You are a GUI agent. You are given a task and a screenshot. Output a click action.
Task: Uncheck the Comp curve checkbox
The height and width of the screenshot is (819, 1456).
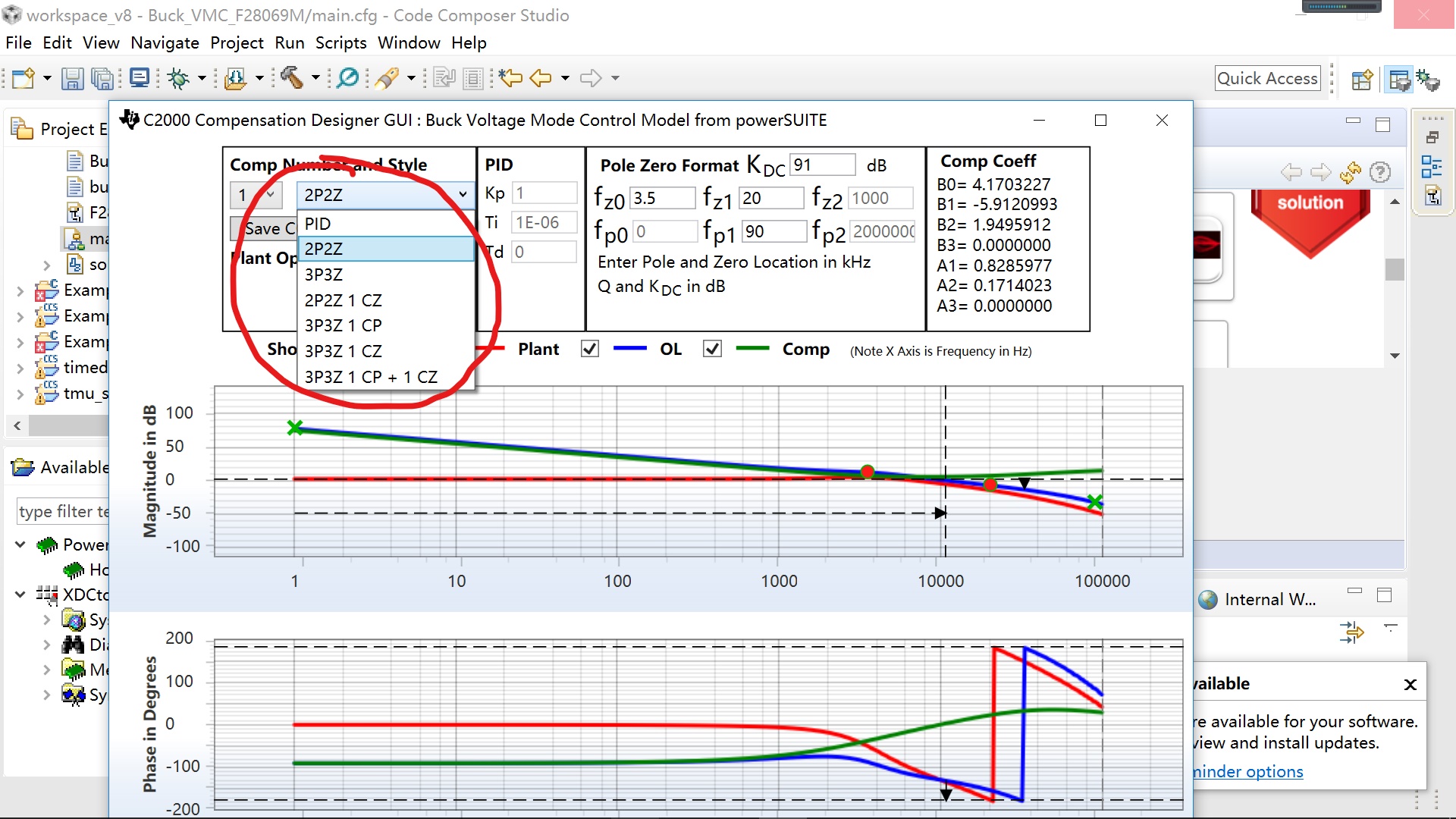711,349
